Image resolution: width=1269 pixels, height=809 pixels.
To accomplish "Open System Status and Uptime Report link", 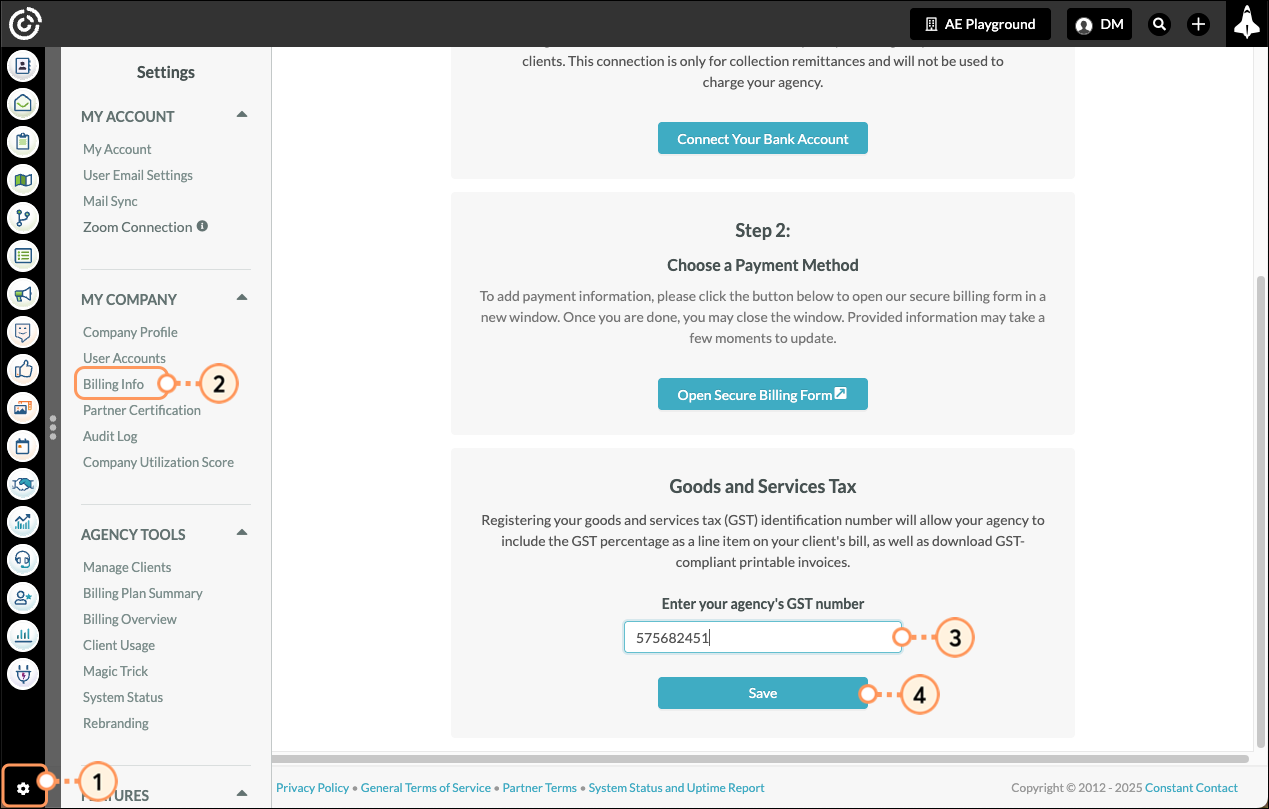I will [x=677, y=788].
